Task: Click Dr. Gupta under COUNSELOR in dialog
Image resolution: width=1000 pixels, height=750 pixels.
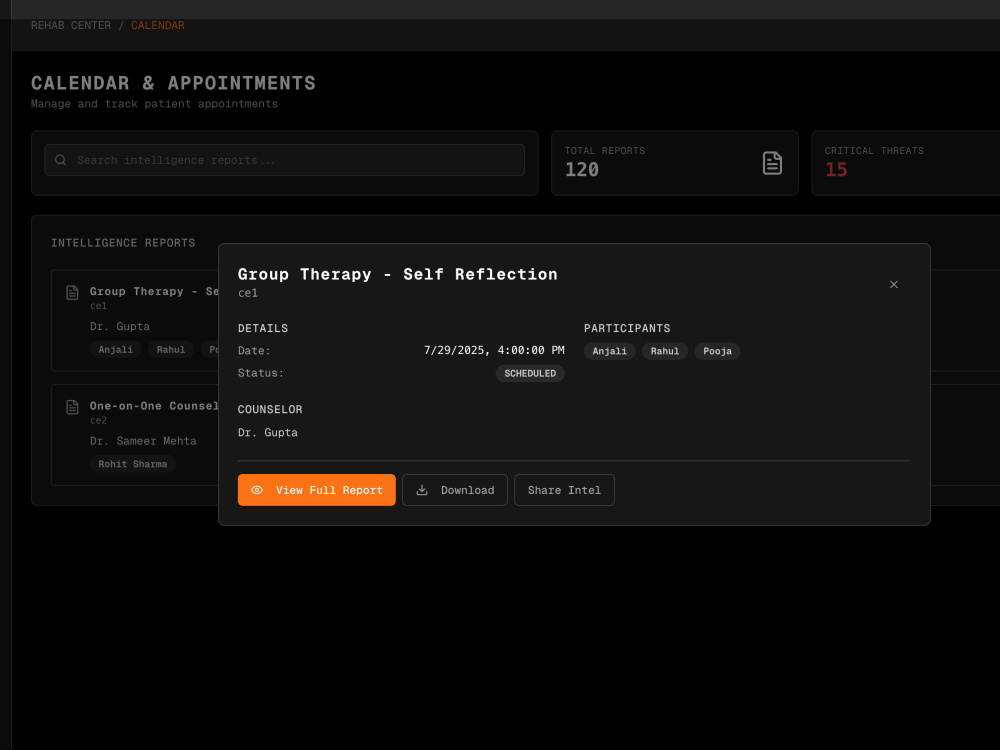Action: [x=268, y=432]
